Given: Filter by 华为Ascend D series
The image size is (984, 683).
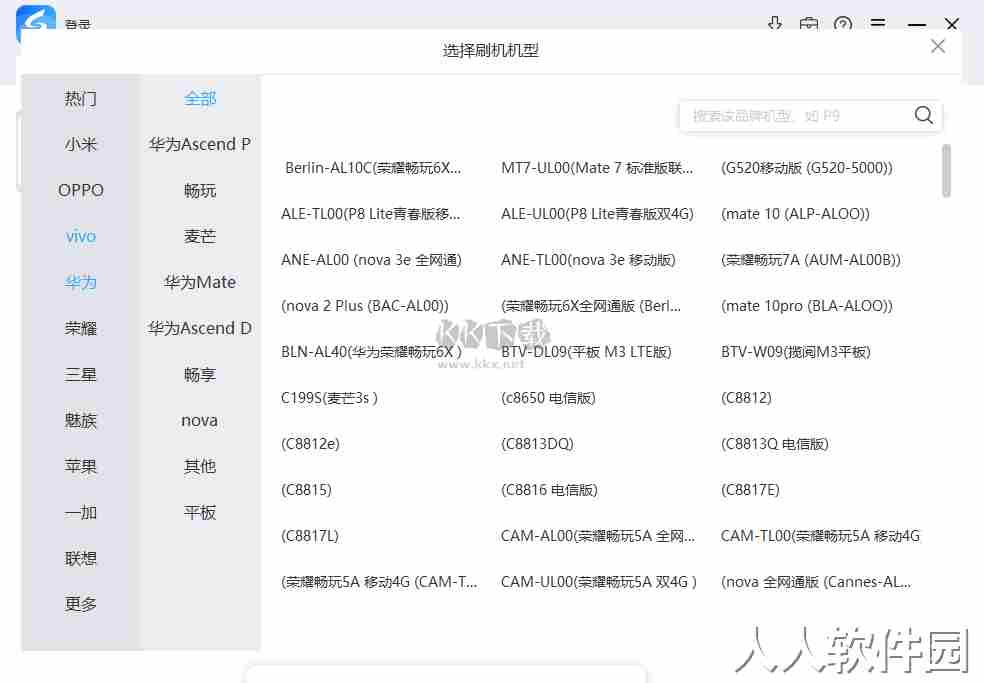Looking at the screenshot, I should pos(200,328).
